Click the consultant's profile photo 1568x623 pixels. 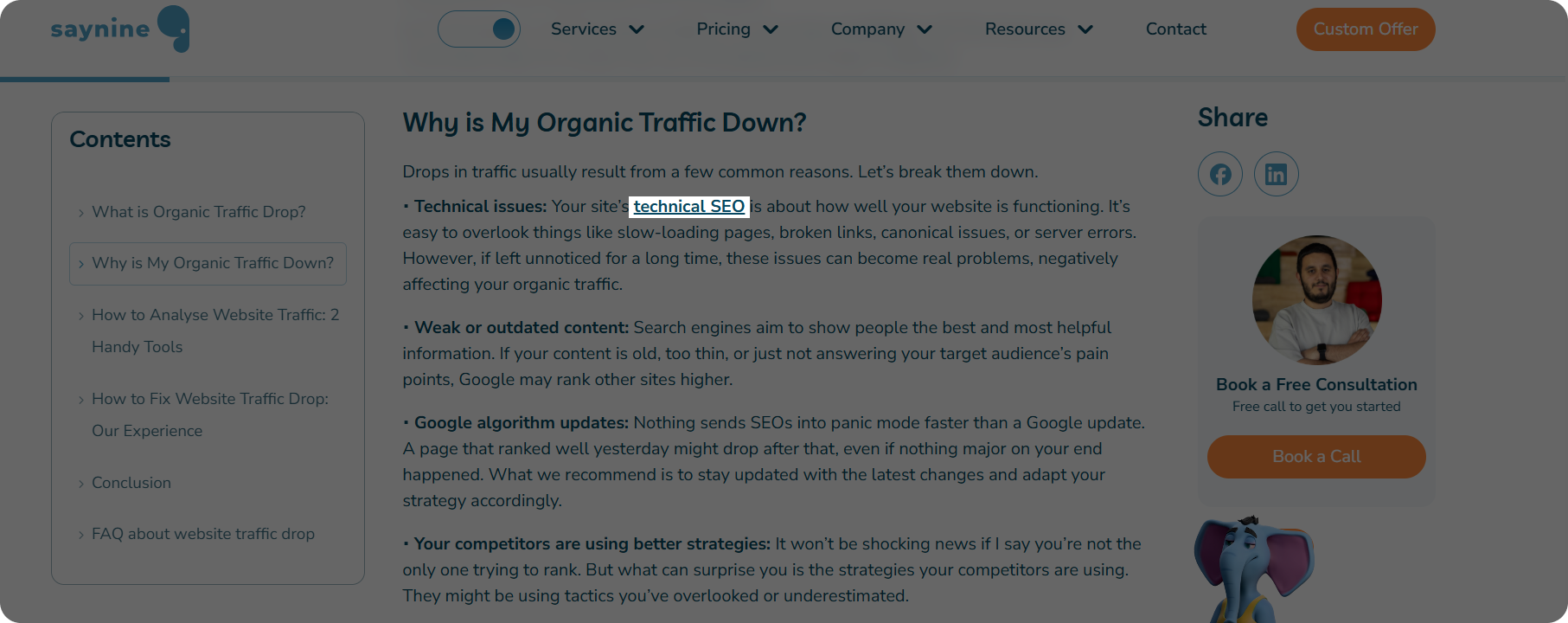click(x=1317, y=300)
